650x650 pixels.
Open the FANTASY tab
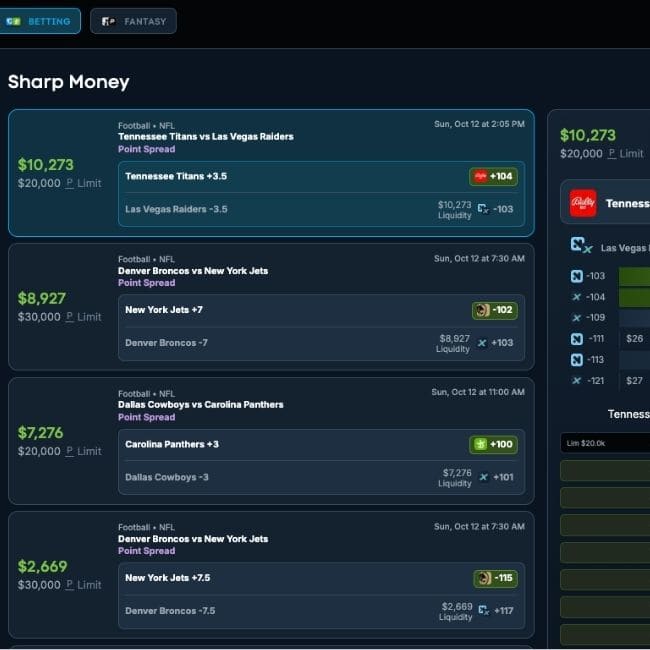[x=133, y=21]
